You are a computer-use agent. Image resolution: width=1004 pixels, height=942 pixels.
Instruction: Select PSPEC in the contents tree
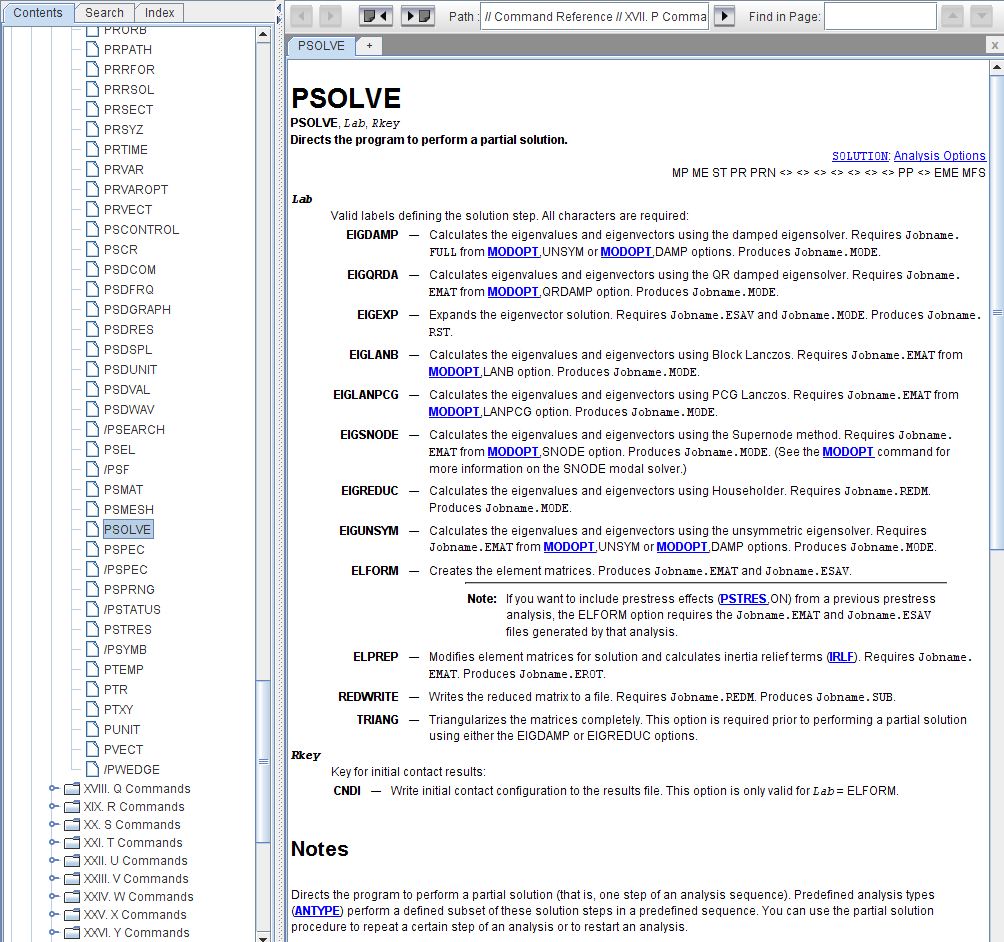pos(124,549)
